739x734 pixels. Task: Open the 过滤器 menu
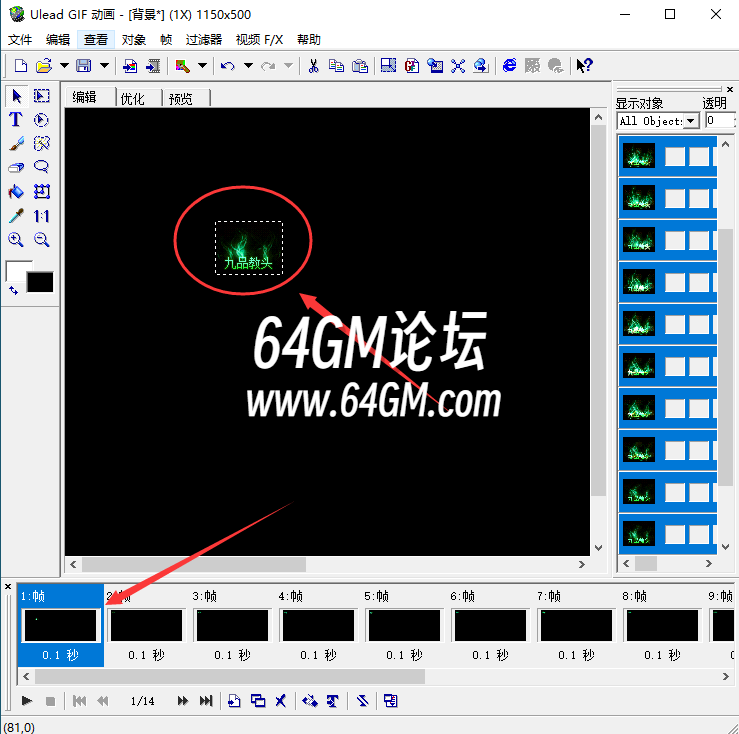coord(204,40)
